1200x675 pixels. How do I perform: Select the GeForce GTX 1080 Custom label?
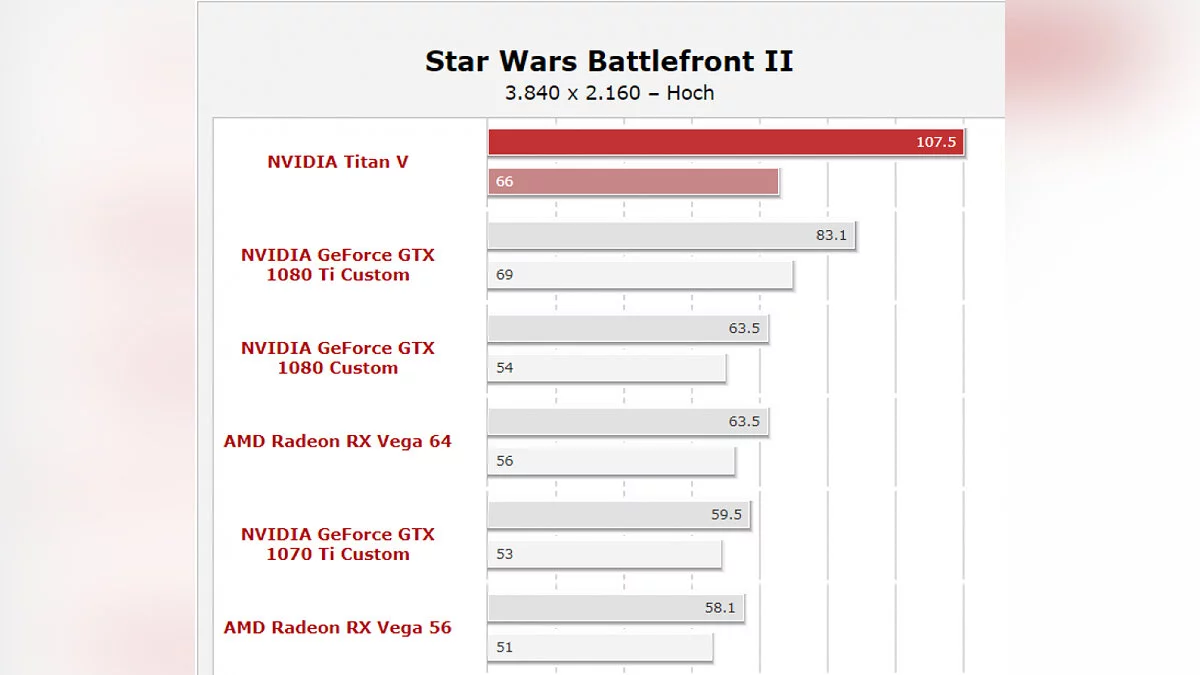[x=337, y=358]
